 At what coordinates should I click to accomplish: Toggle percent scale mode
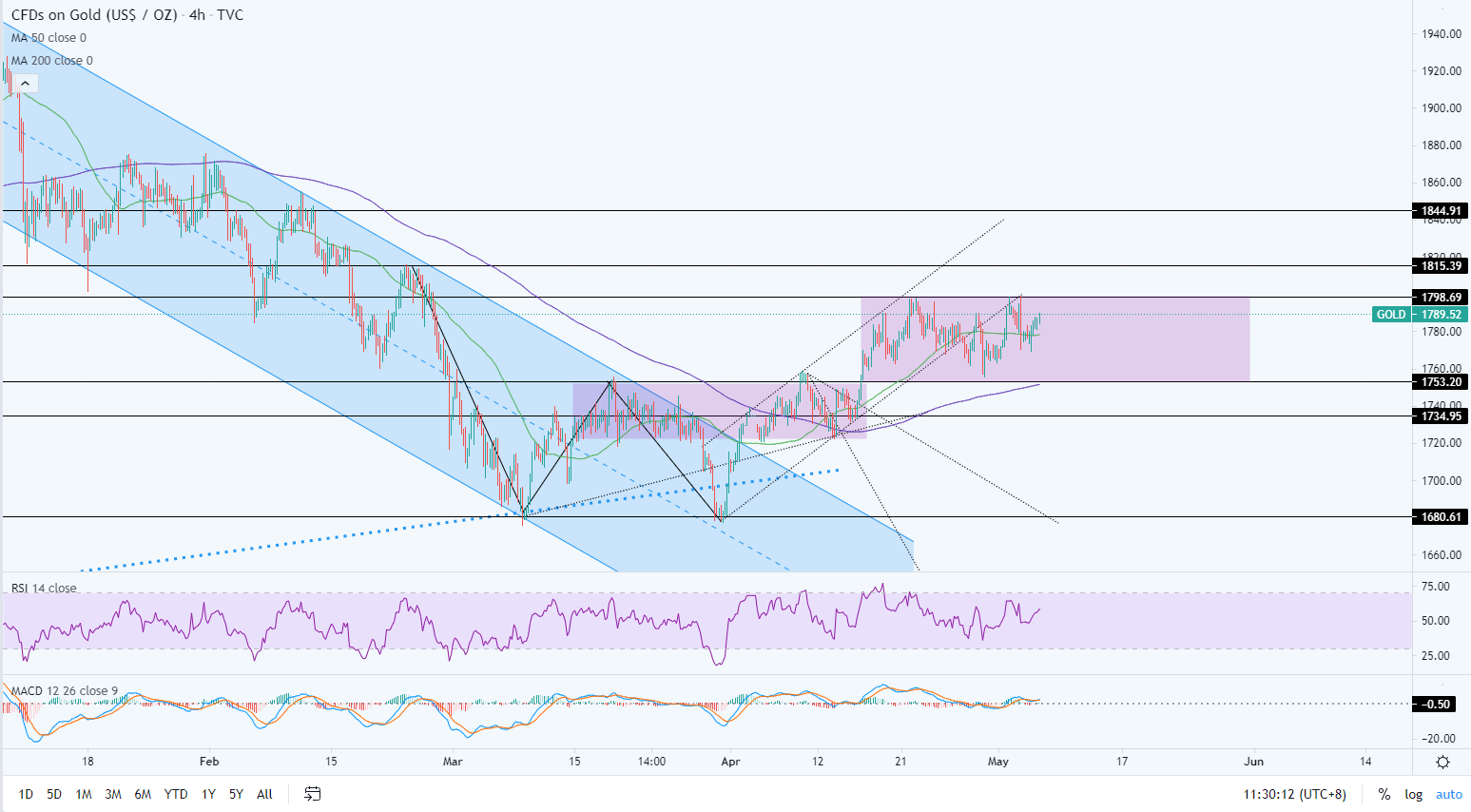click(x=1384, y=794)
